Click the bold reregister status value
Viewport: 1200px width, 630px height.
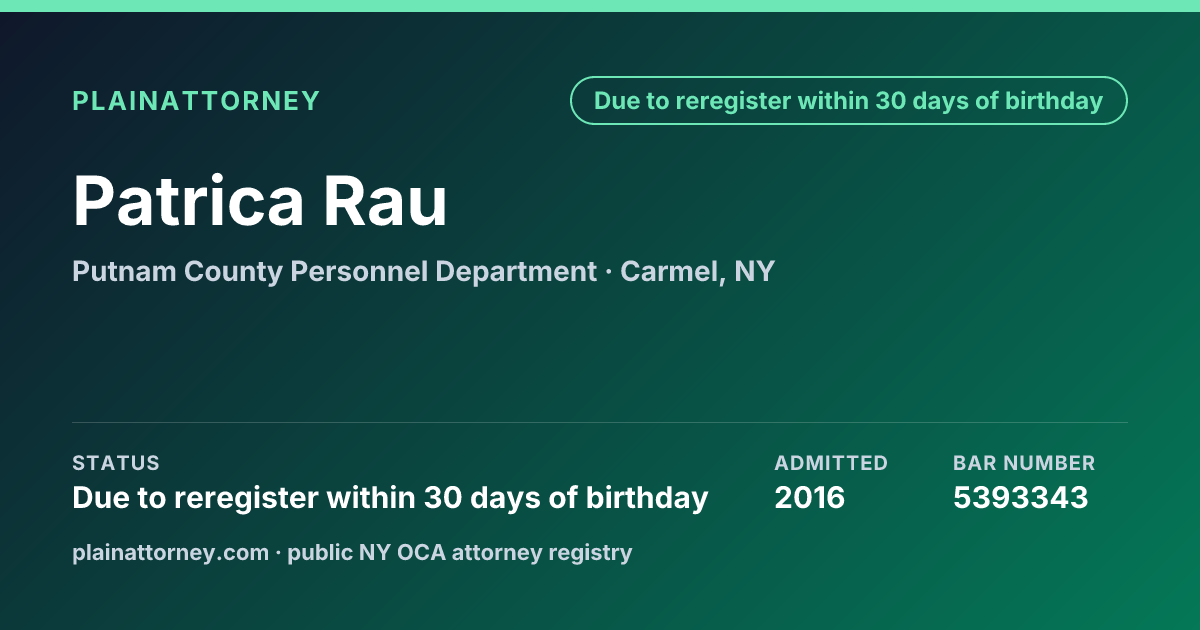click(390, 497)
